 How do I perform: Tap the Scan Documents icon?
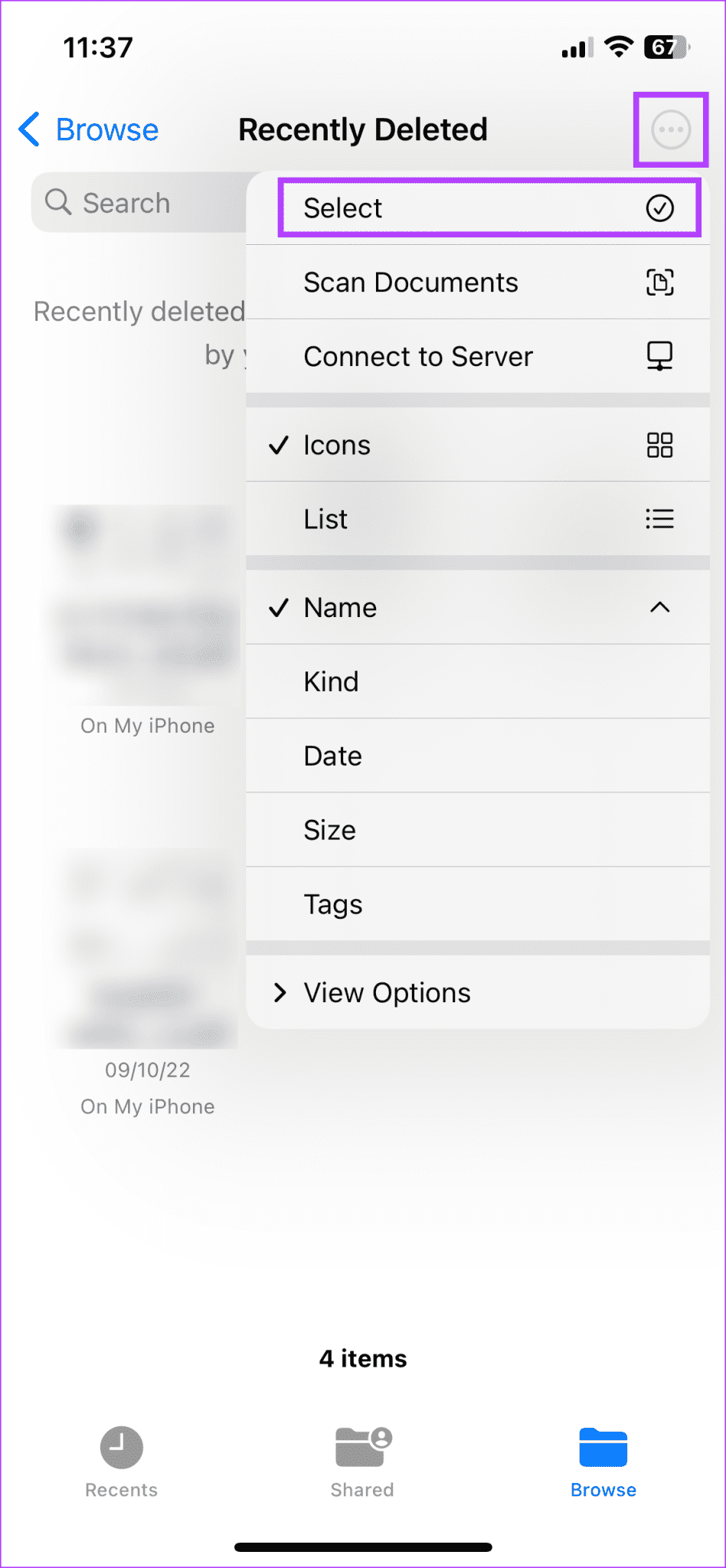point(660,282)
